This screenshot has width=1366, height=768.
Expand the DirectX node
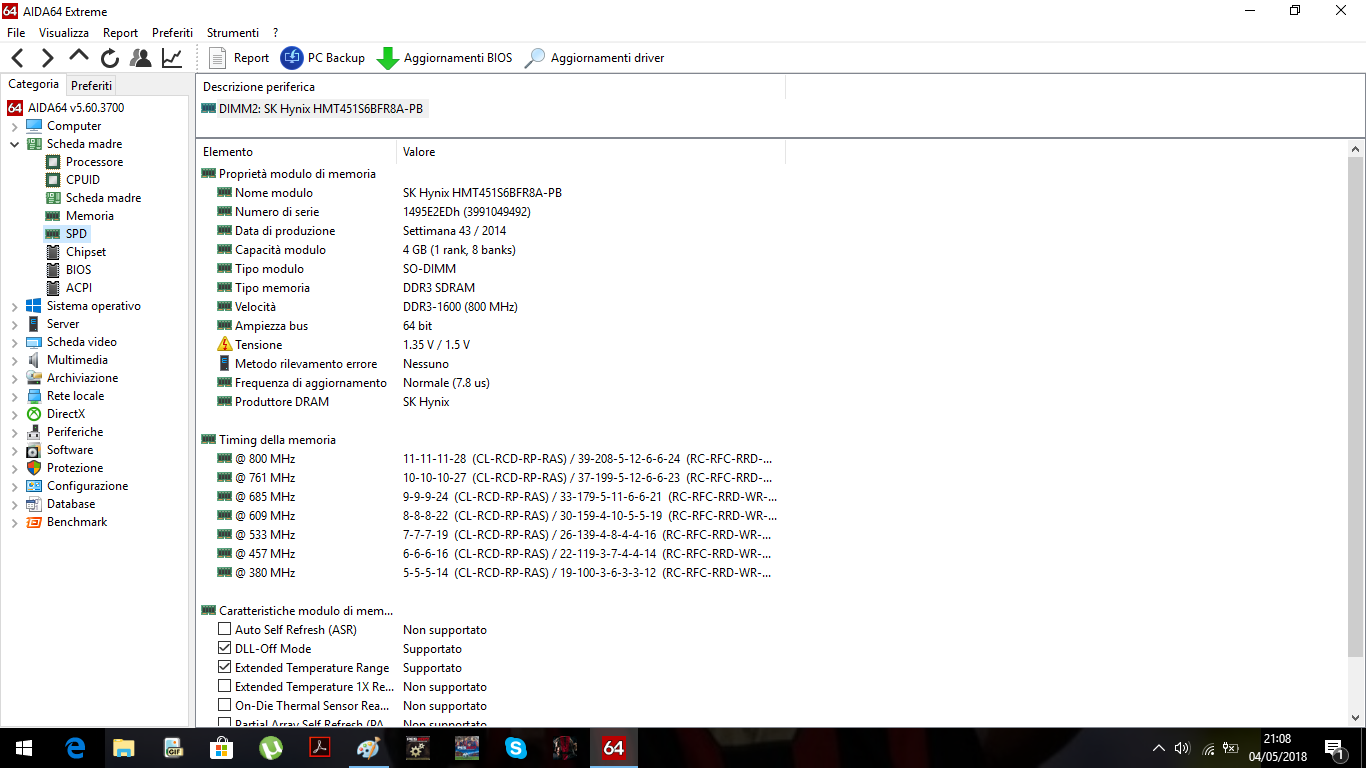click(15, 414)
